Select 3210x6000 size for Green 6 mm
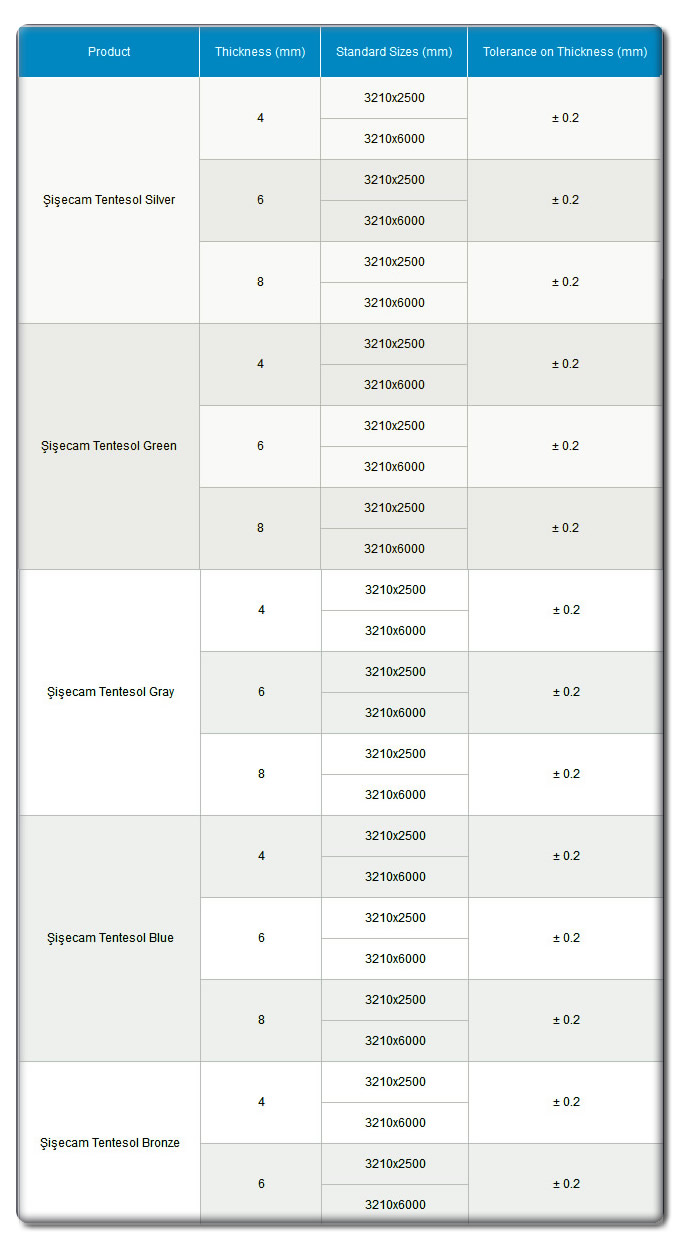Image resolution: width=680 pixels, height=1250 pixels. (394, 467)
